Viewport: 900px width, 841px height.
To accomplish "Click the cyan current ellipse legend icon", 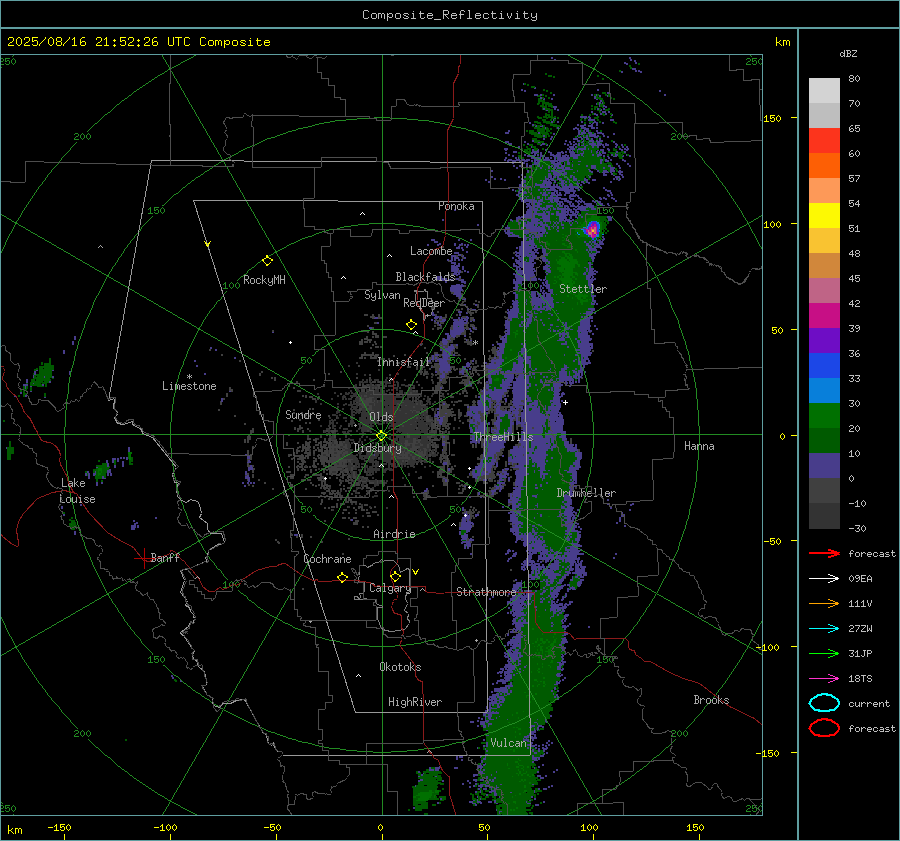I will click(x=824, y=703).
